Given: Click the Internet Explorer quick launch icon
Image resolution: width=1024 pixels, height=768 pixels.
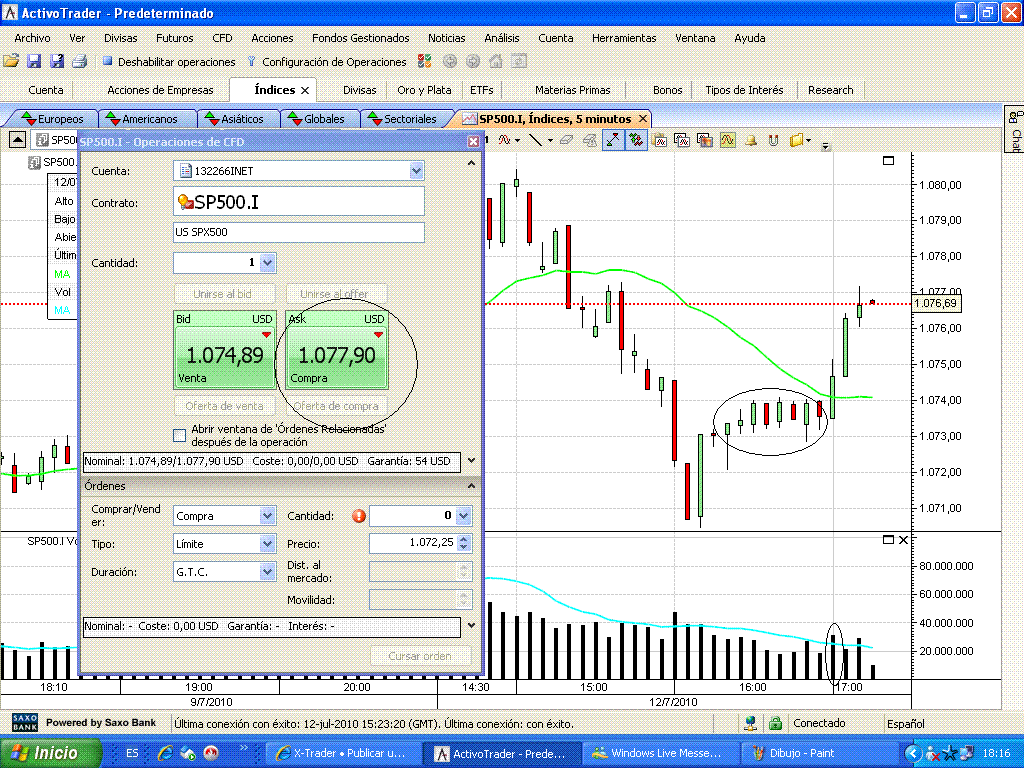Looking at the screenshot, I should [x=165, y=754].
